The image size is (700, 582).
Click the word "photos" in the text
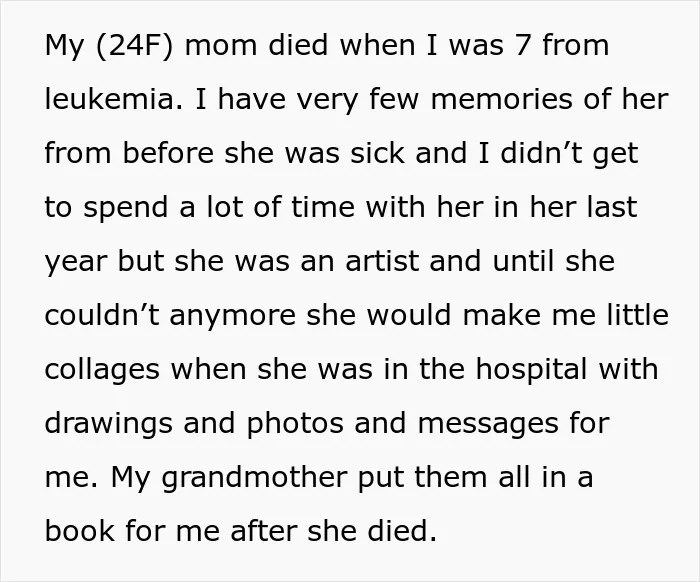coord(295,424)
